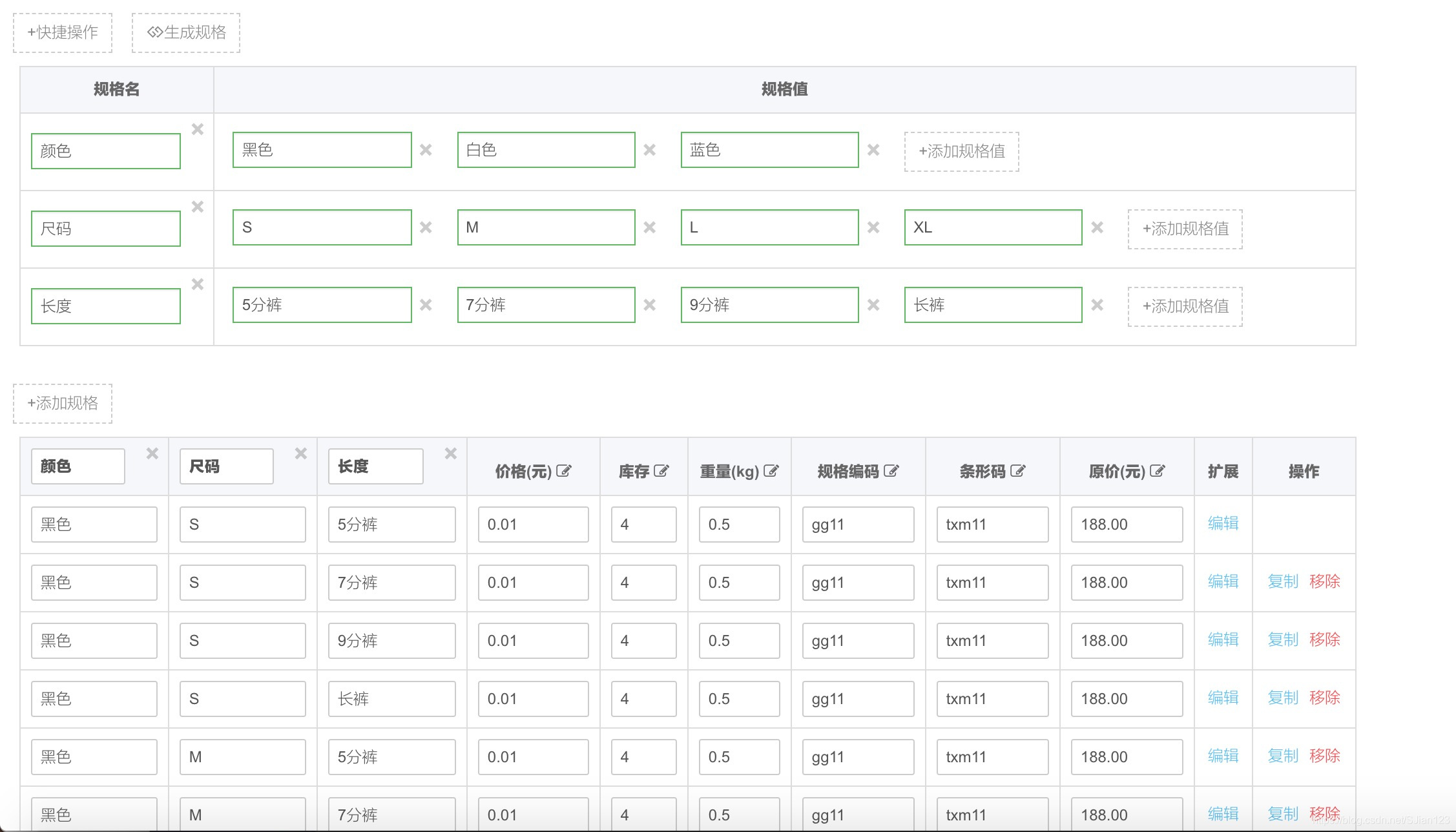This screenshot has height=832, width=1456.
Task: Click edit icon beside 库存 column header
Action: pos(661,472)
